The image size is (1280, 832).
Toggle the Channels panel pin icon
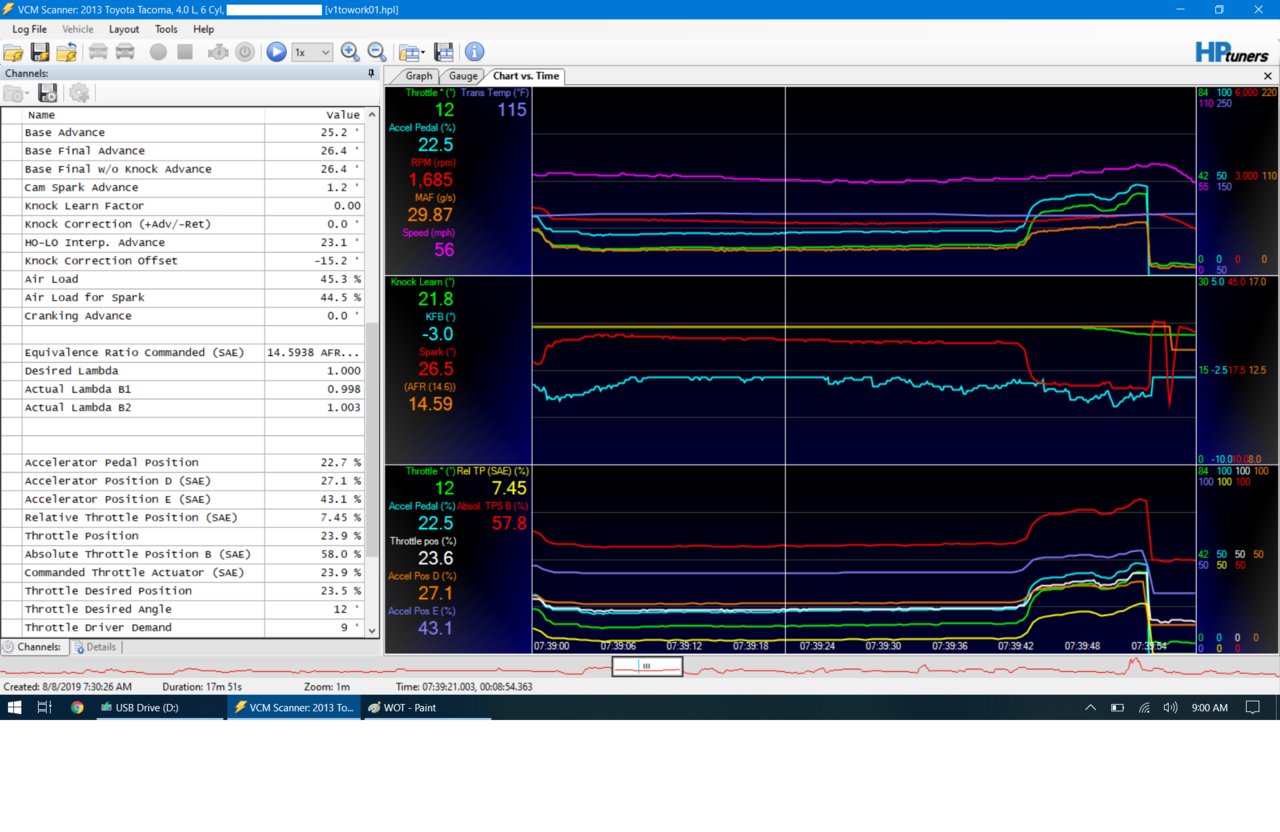click(371, 74)
